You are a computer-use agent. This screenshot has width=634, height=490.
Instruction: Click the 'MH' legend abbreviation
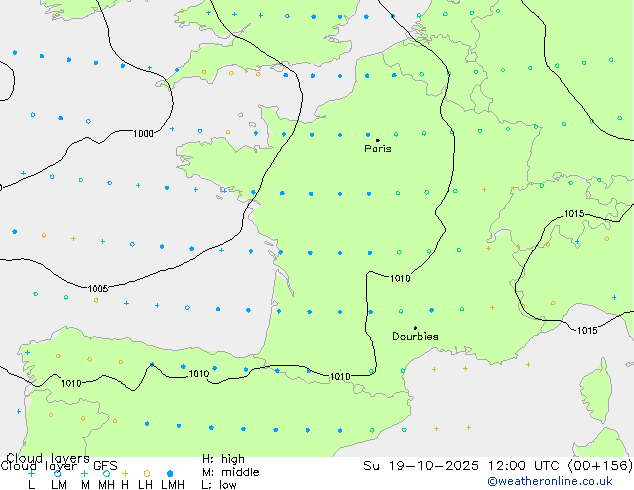pyautogui.click(x=106, y=485)
